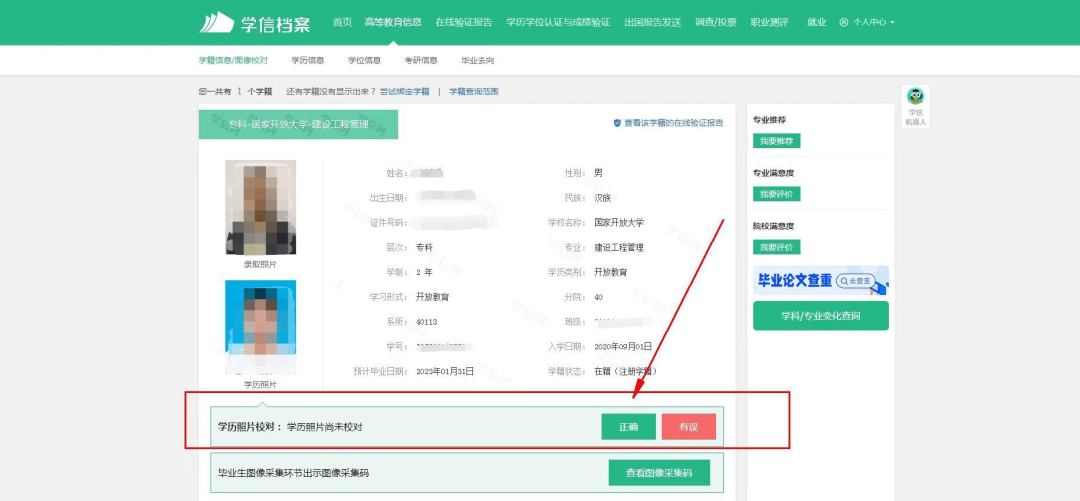Click the 在籍（注册学籍）status text

pyautogui.click(x=625, y=371)
